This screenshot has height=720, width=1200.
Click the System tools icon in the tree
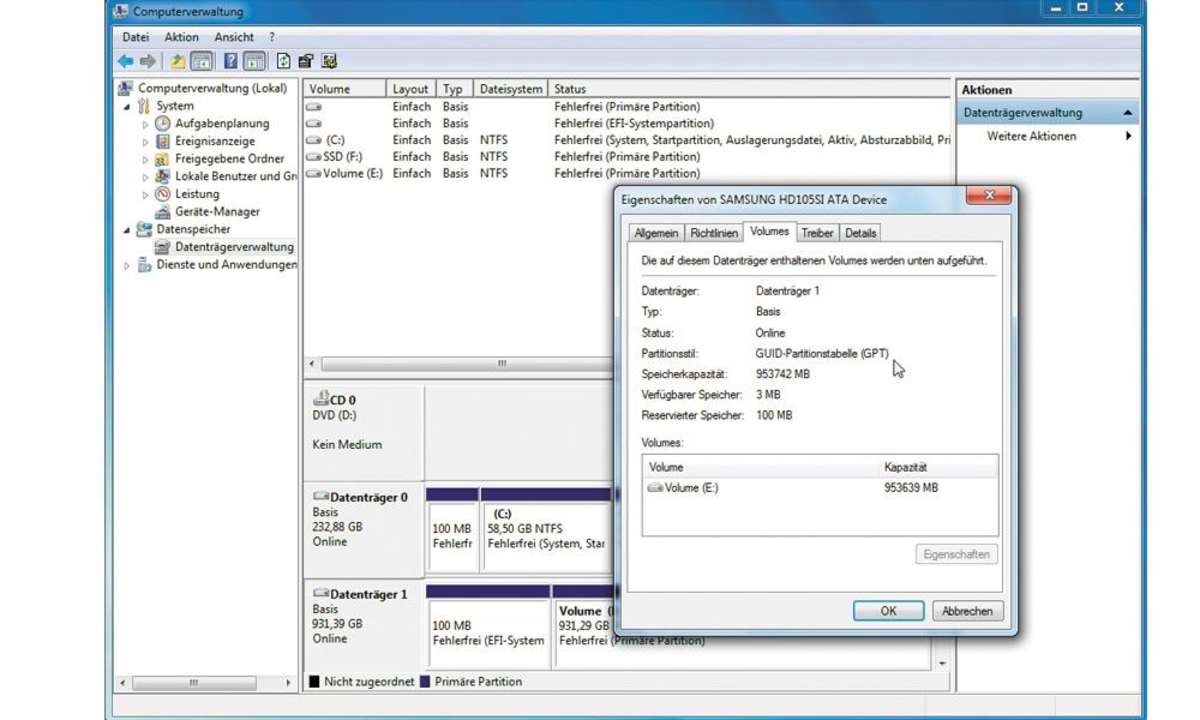tap(144, 106)
